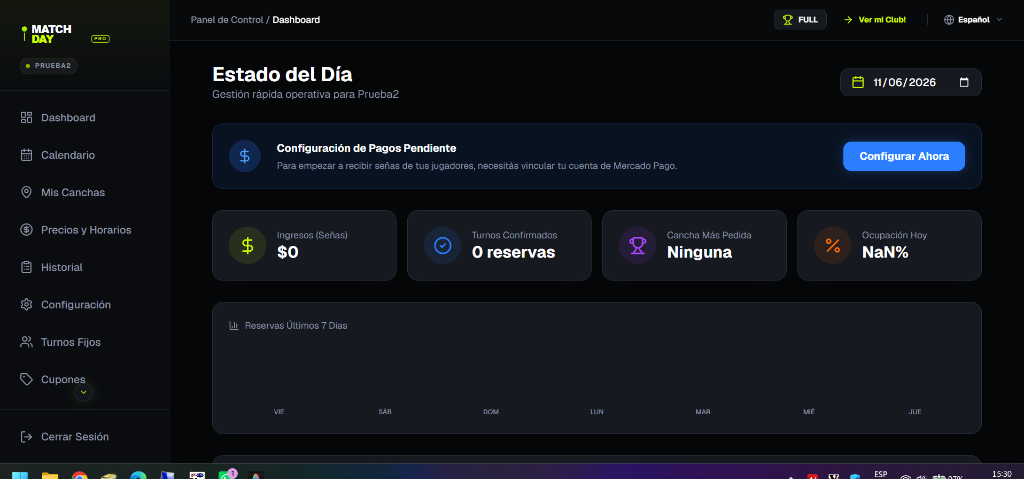Select the PRUEBA2 club chip
This screenshot has height=479, width=1024.
click(49, 65)
